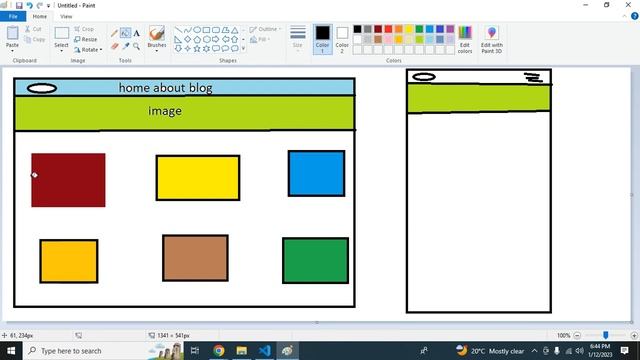This screenshot has width=640, height=360.
Task: Click the Crop button
Action: pyautogui.click(x=84, y=29)
